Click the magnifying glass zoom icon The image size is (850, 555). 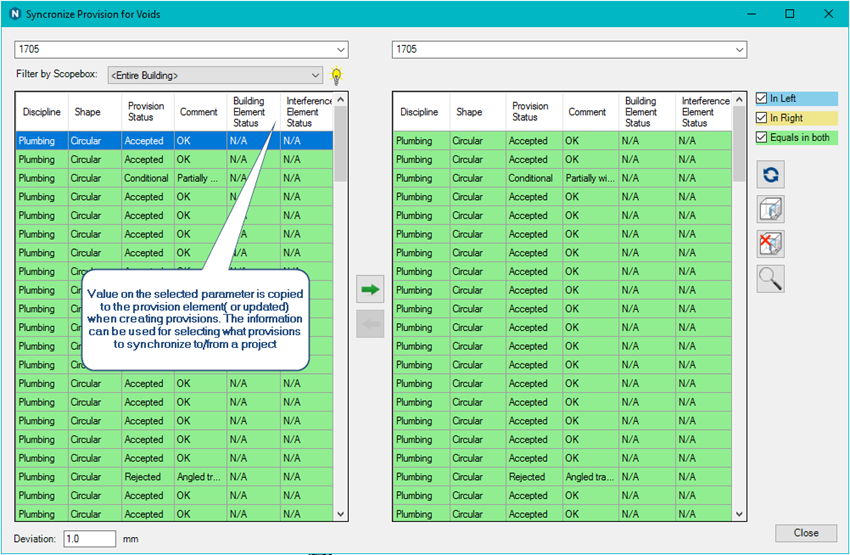[x=770, y=279]
